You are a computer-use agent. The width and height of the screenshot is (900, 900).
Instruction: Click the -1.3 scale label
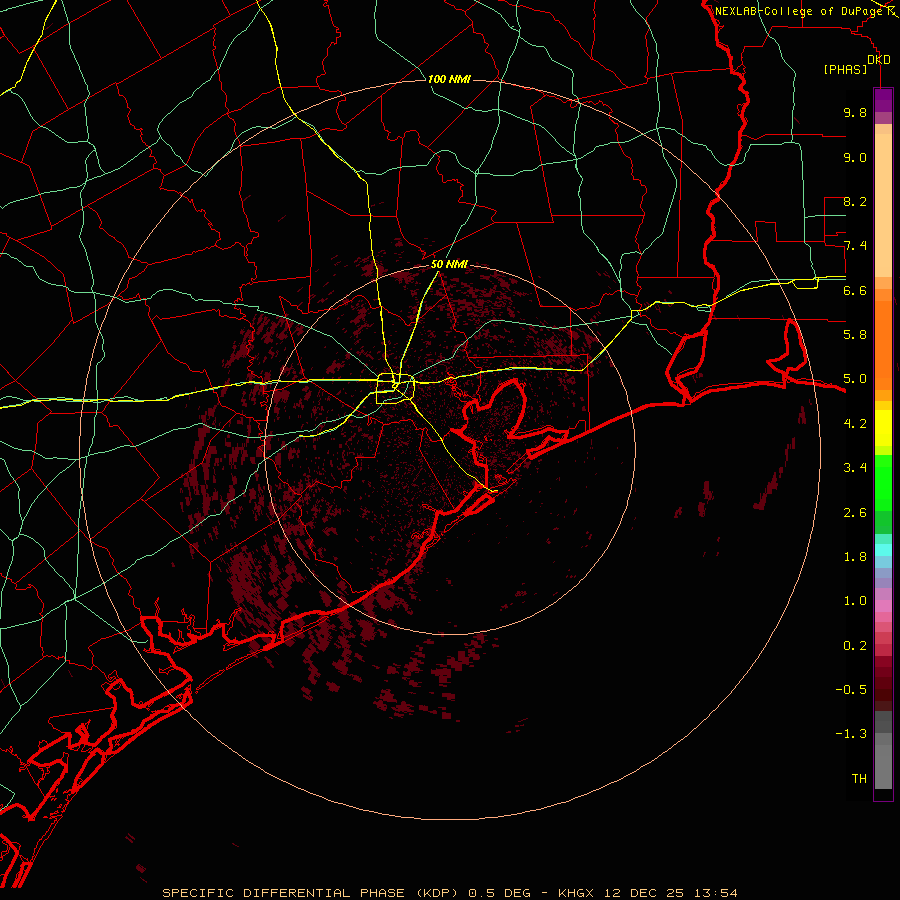click(x=851, y=734)
